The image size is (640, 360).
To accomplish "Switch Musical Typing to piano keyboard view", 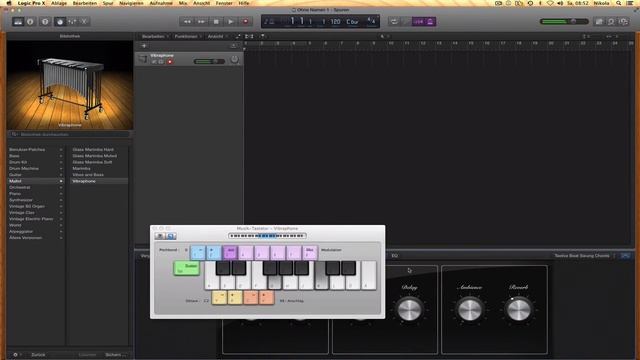I will [160, 236].
